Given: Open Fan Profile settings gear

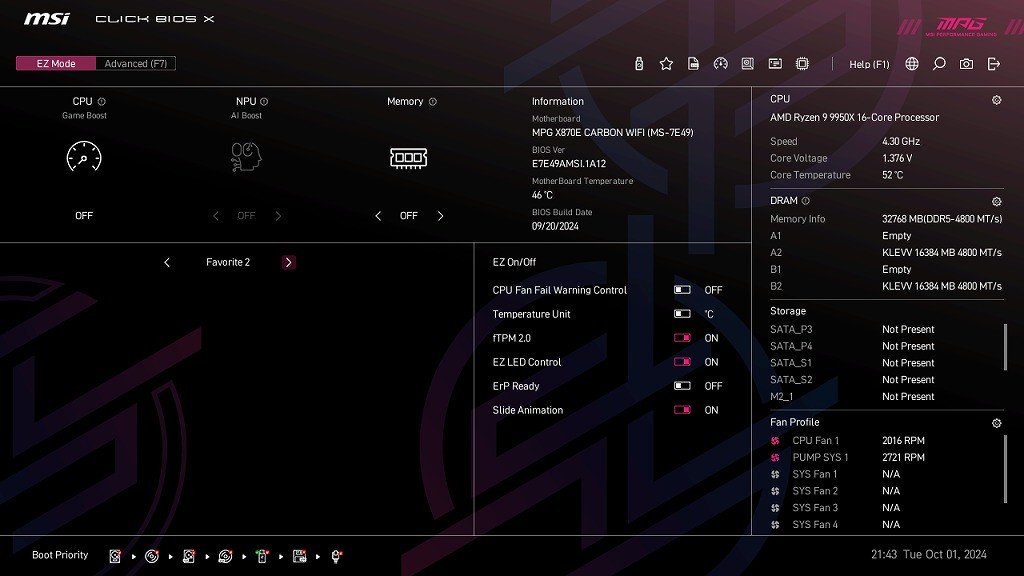Looking at the screenshot, I should pyautogui.click(x=997, y=423).
